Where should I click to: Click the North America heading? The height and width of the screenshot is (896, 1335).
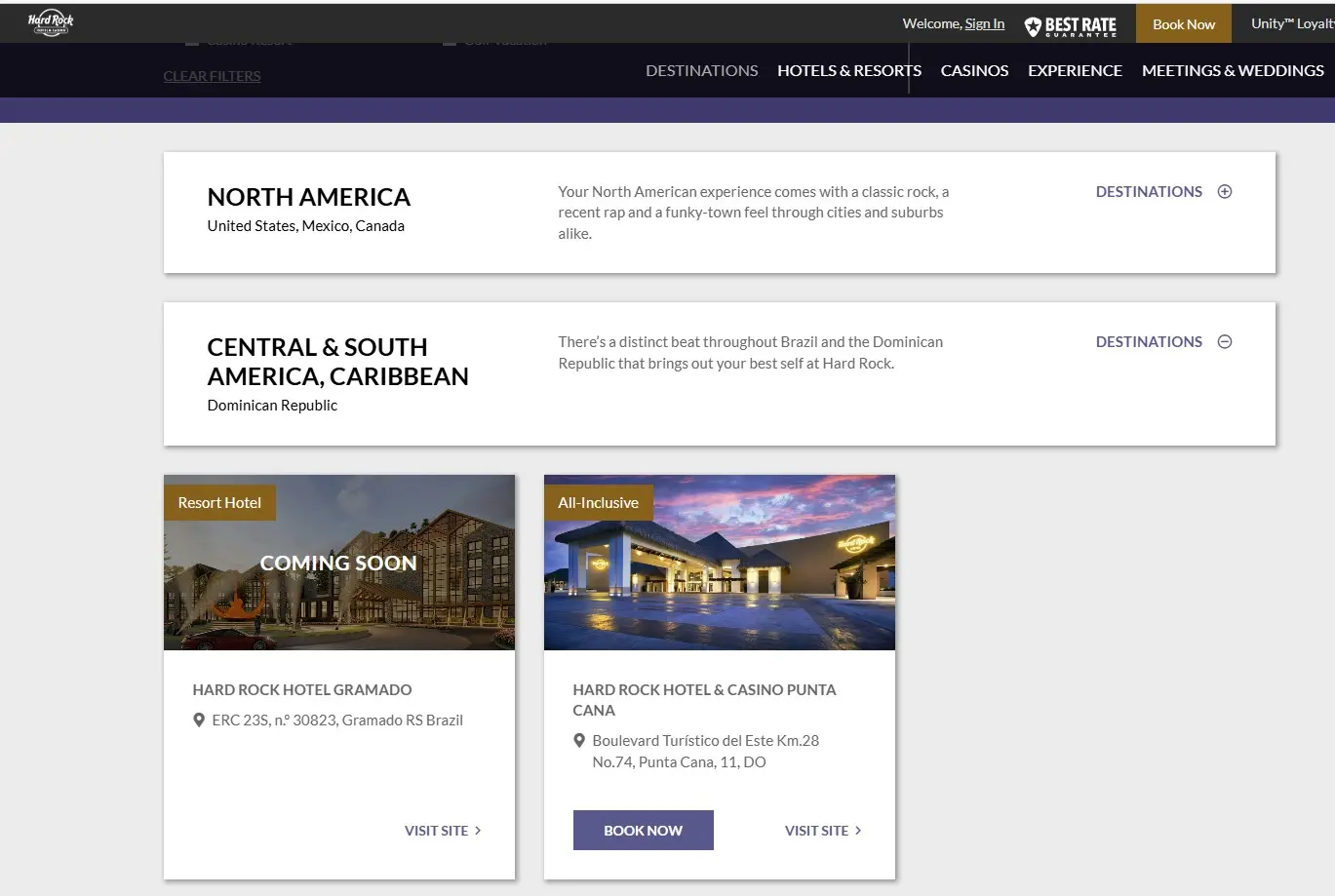click(x=308, y=197)
